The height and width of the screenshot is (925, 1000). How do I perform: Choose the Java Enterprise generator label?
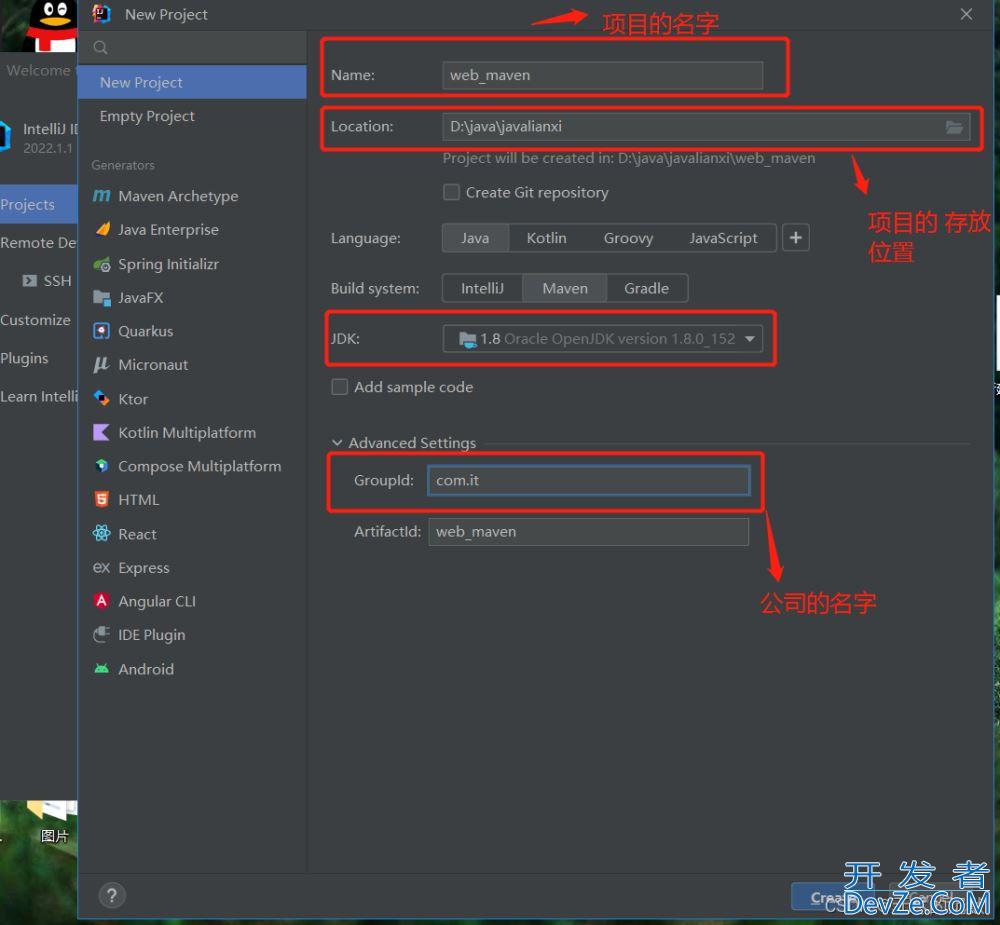[x=168, y=230]
